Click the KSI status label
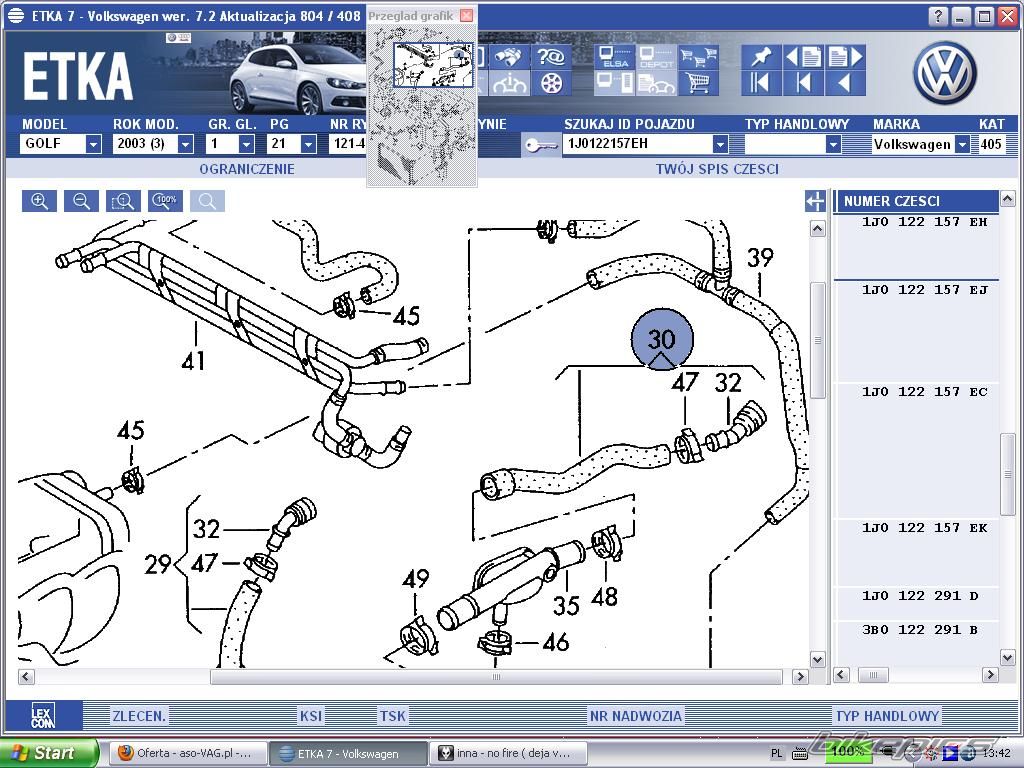The width and height of the screenshot is (1024, 768). click(x=311, y=716)
